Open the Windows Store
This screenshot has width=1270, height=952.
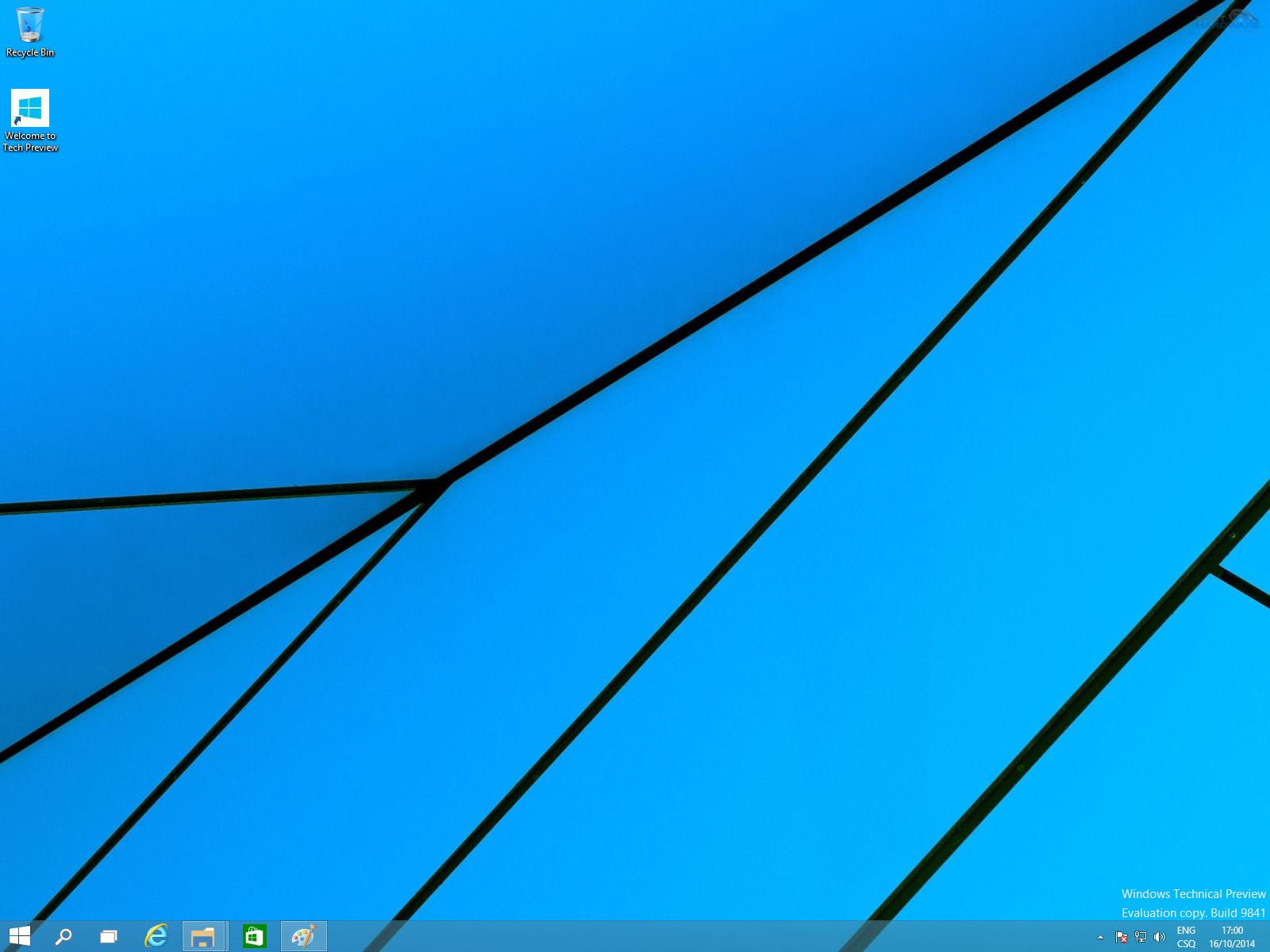[x=254, y=937]
